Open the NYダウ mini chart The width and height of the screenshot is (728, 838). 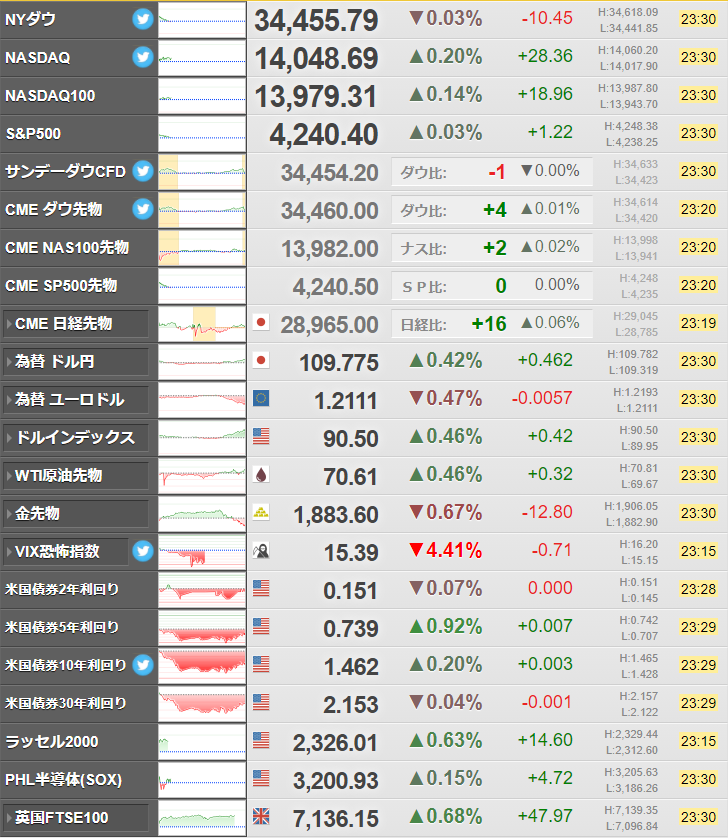[202, 20]
